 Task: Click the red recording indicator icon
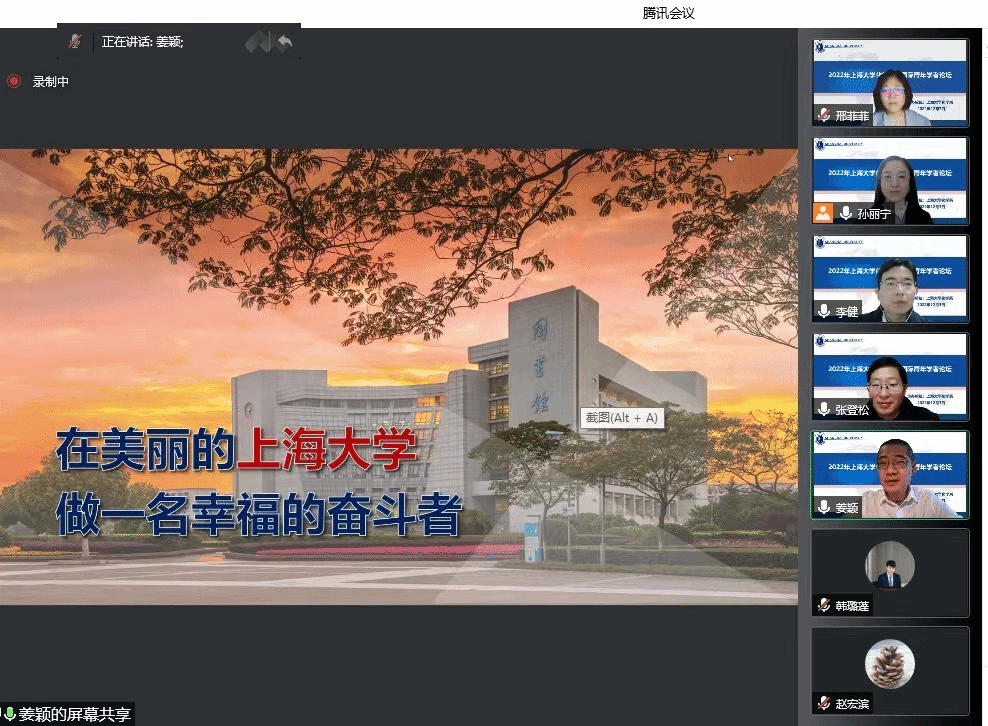[14, 82]
